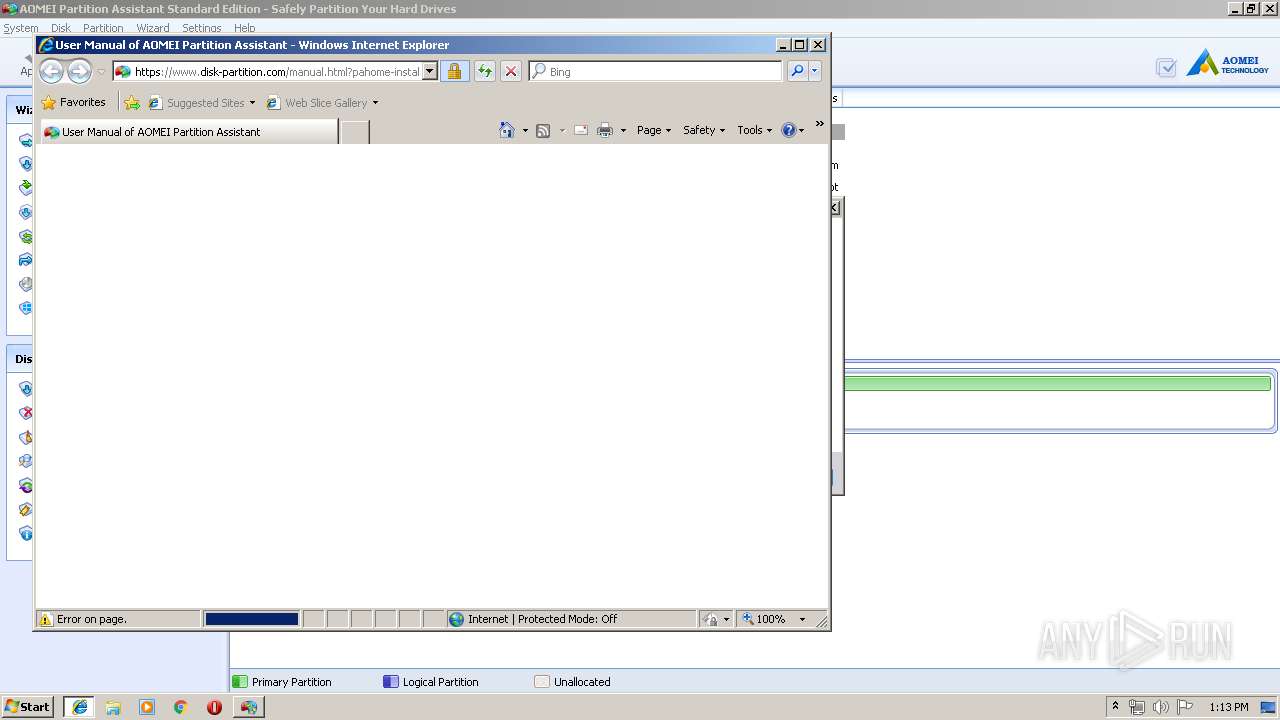Screen dimensions: 1280x720
Task: Expand the zoom level dropdown arrow
Action: click(802, 619)
